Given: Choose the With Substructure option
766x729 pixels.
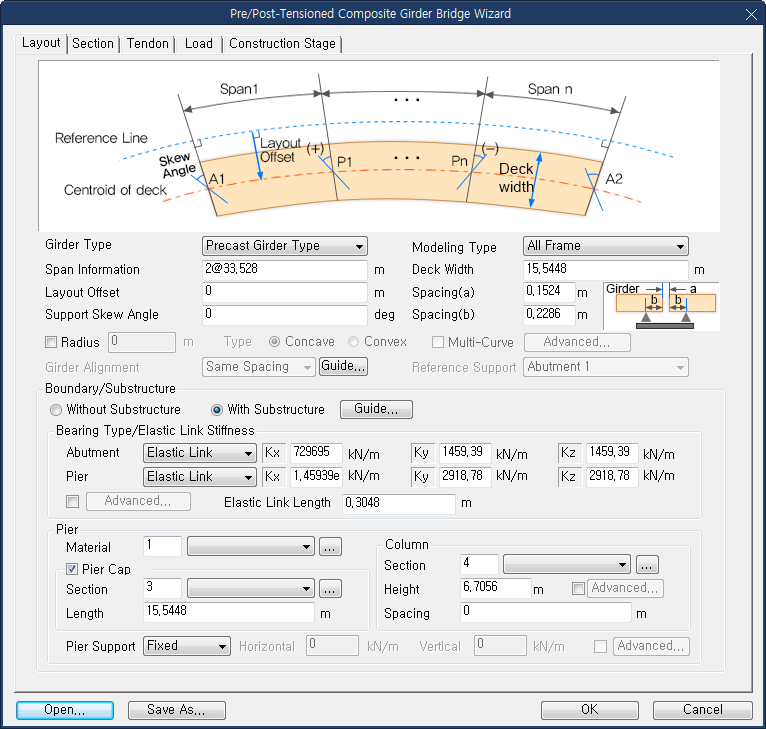Looking at the screenshot, I should [x=217, y=409].
